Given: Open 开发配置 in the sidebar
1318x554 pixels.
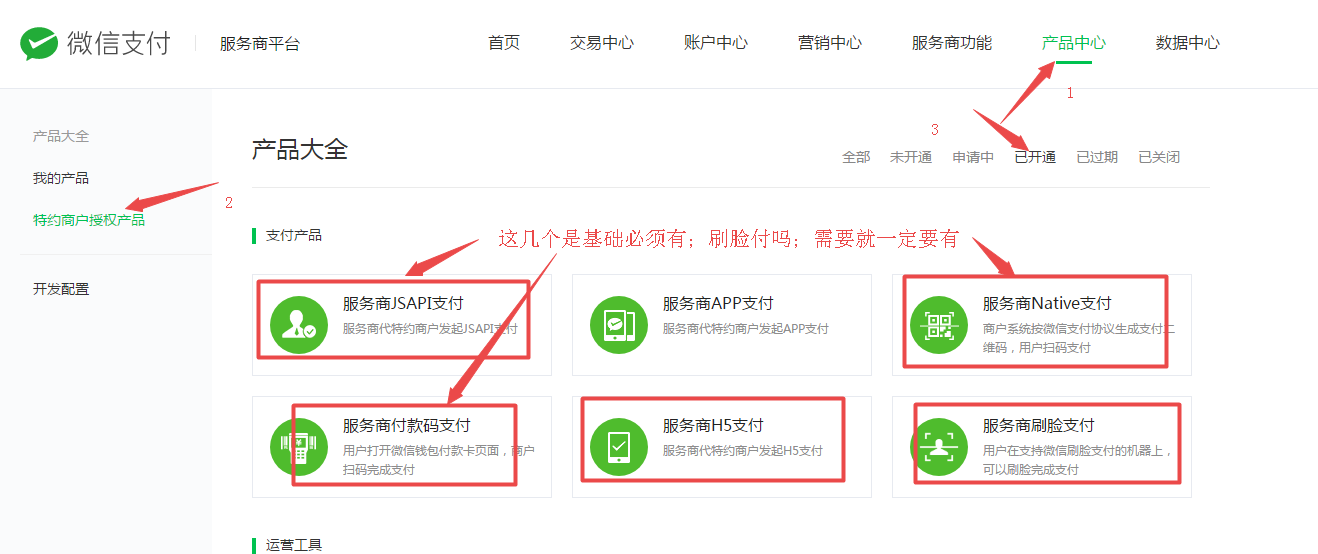Looking at the screenshot, I should click(x=61, y=289).
